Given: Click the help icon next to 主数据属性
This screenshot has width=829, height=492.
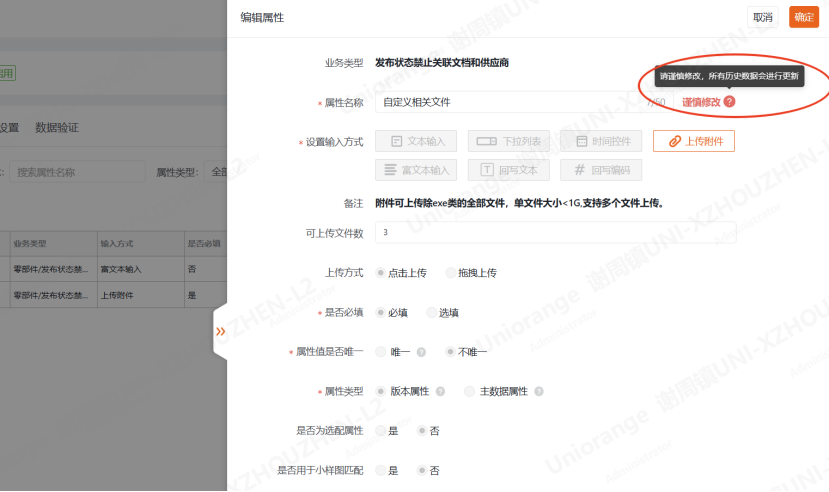Looking at the screenshot, I should point(538,391).
